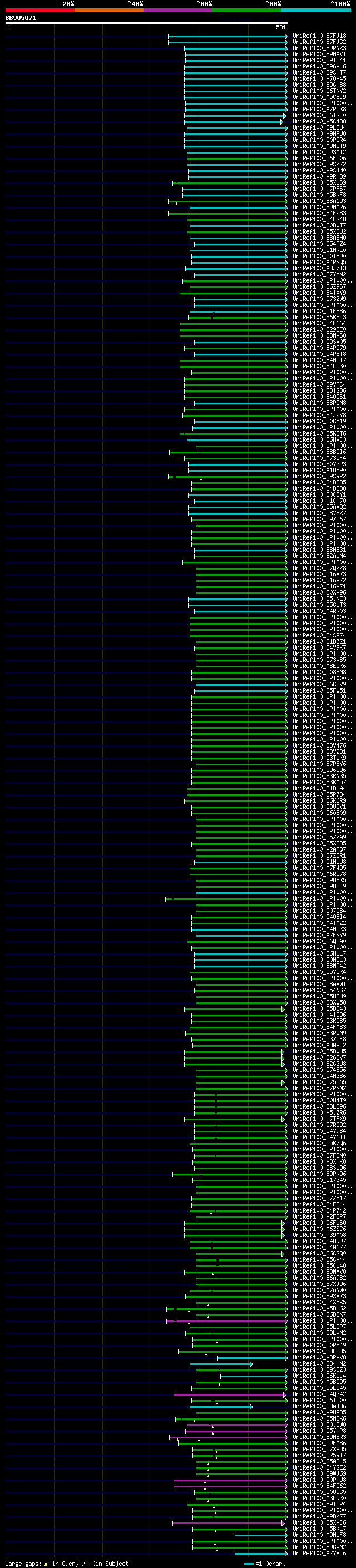Image resolution: width=356 pixels, height=1568 pixels.
Task: Click the cyan =100char. scale marker
Action: click(x=248, y=1564)
